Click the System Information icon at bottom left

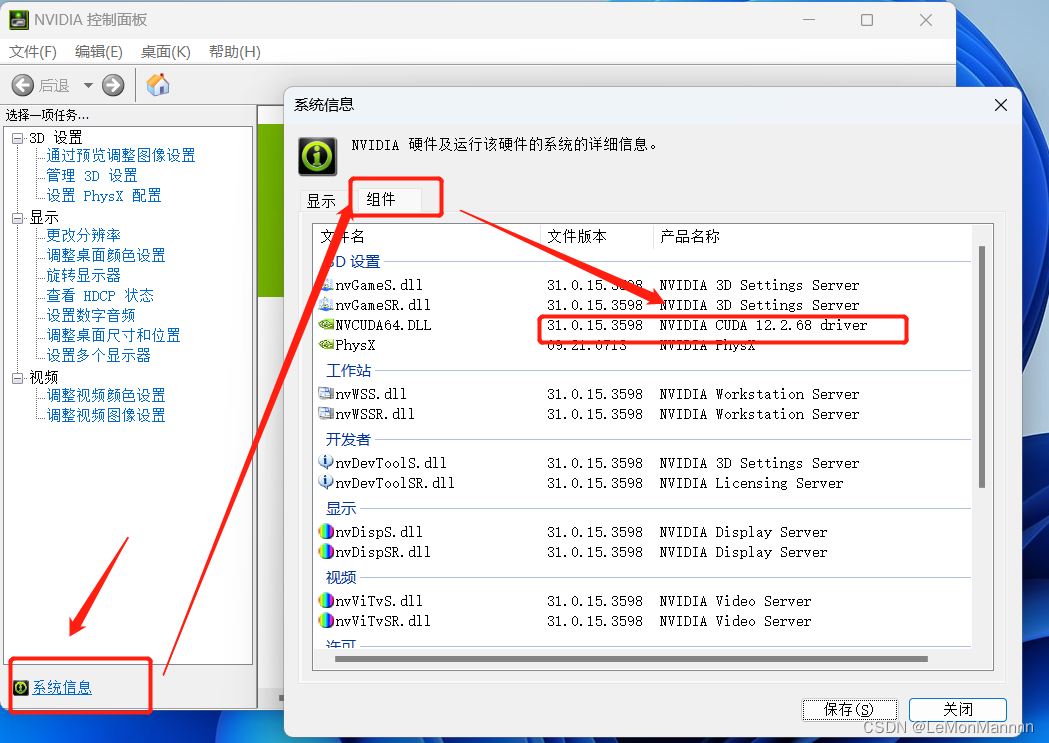point(21,687)
